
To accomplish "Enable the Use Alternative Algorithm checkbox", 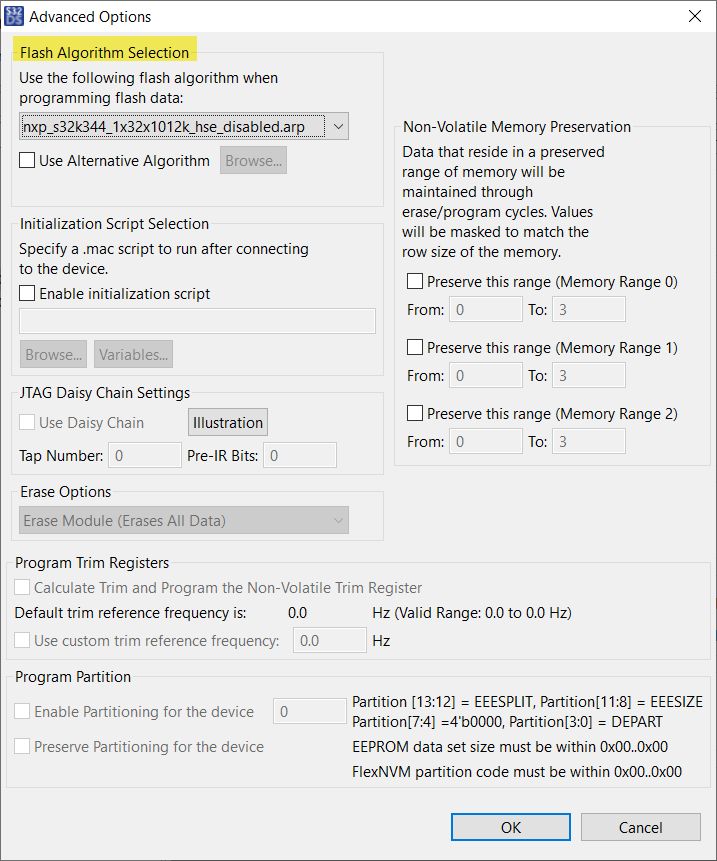I will (x=25, y=159).
